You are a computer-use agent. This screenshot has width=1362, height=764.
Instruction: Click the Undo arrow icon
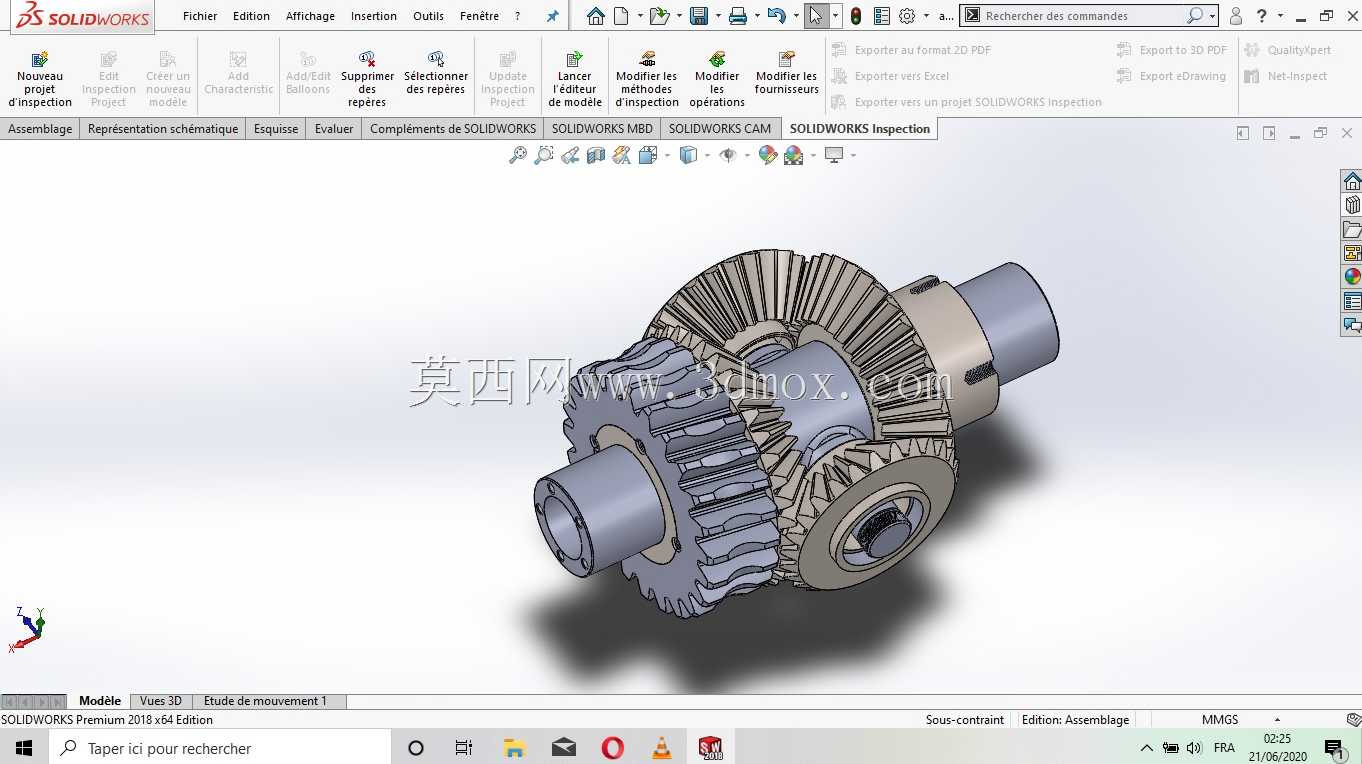click(x=776, y=16)
